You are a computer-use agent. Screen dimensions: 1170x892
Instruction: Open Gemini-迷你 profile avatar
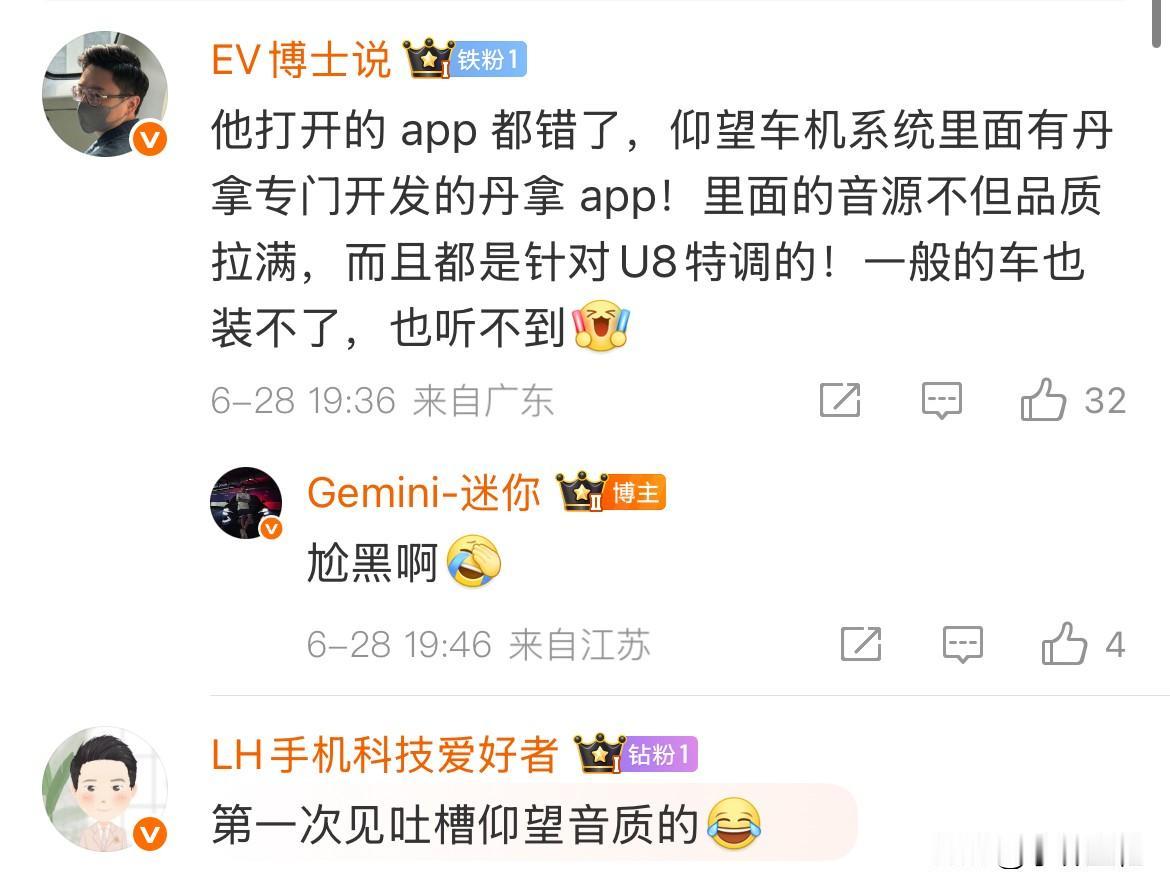coord(246,503)
